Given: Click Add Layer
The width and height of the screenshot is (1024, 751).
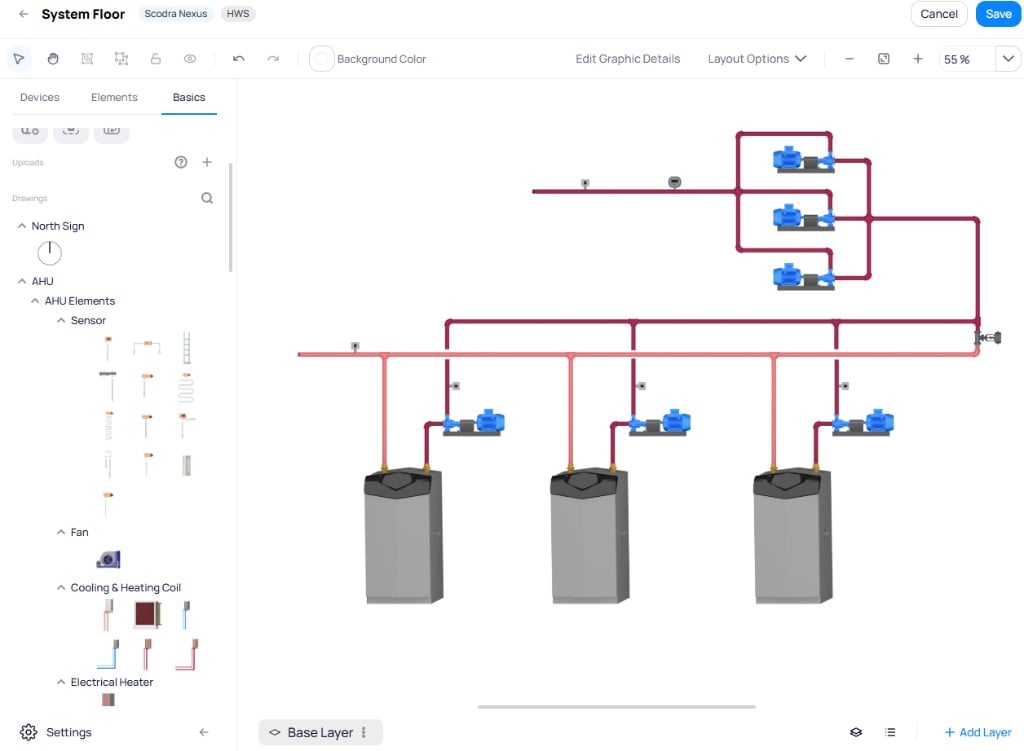Looking at the screenshot, I should point(978,733).
